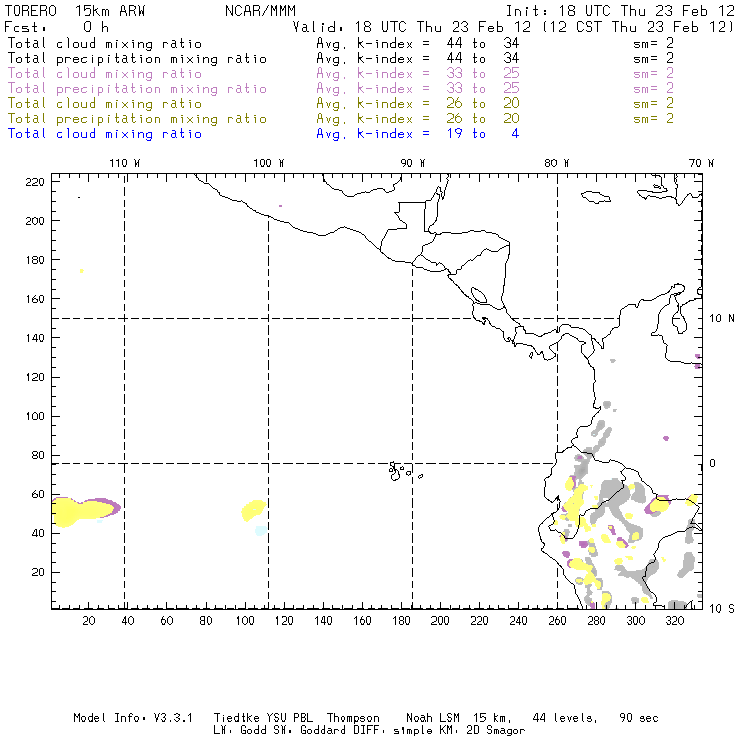The image size is (740, 740).
Task: Click the '(12 CST Thu 23 Feb 12)' local time text
Action: click(x=638, y=27)
